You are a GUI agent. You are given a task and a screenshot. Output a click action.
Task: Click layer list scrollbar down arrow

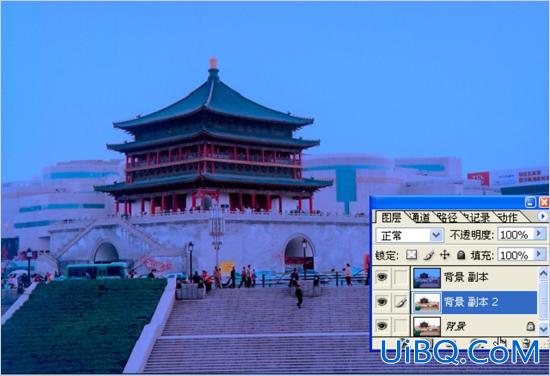coord(543,329)
